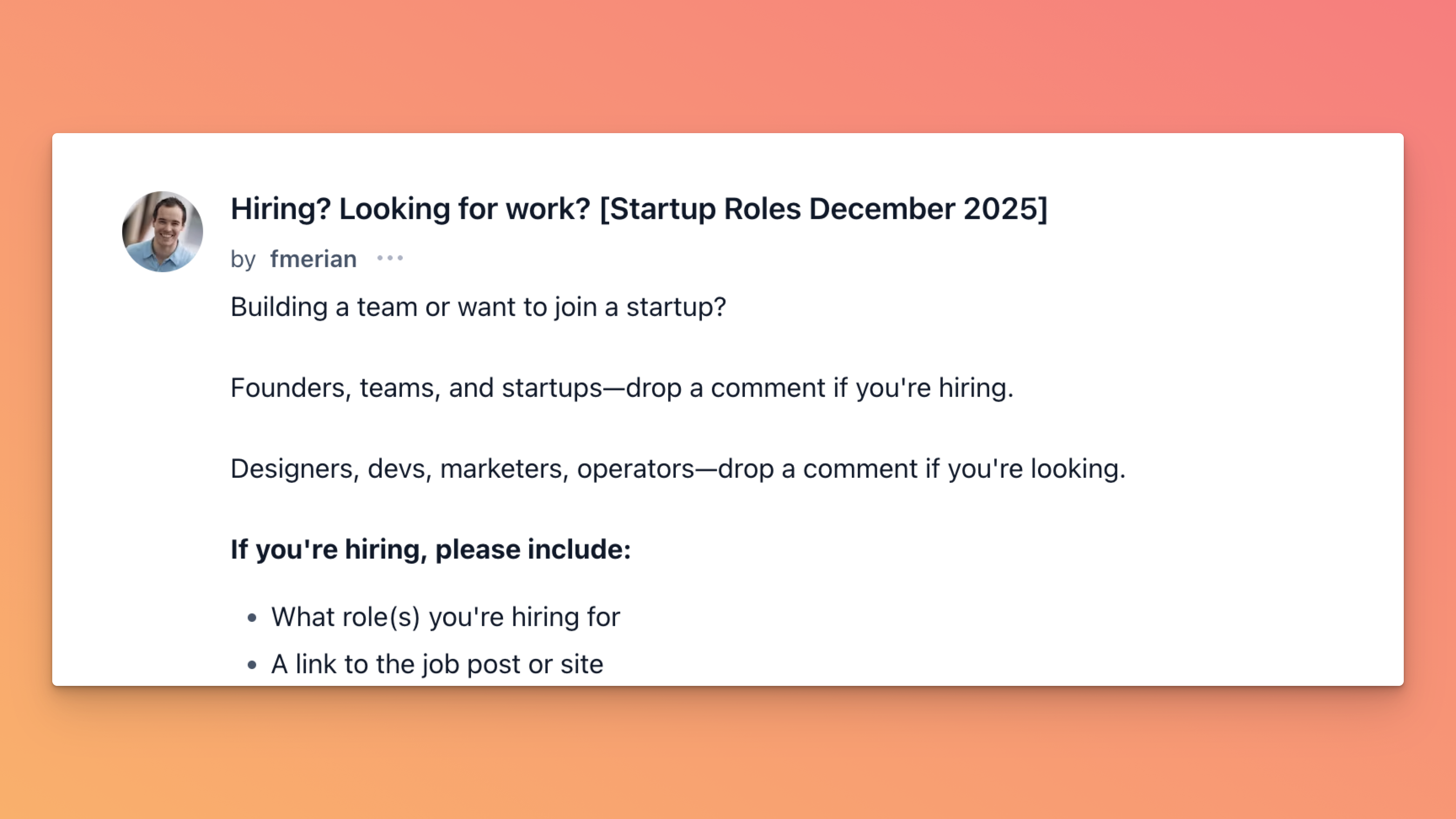Click the word "Hiring?" starting the title
This screenshot has width=1456, height=819.
280,209
